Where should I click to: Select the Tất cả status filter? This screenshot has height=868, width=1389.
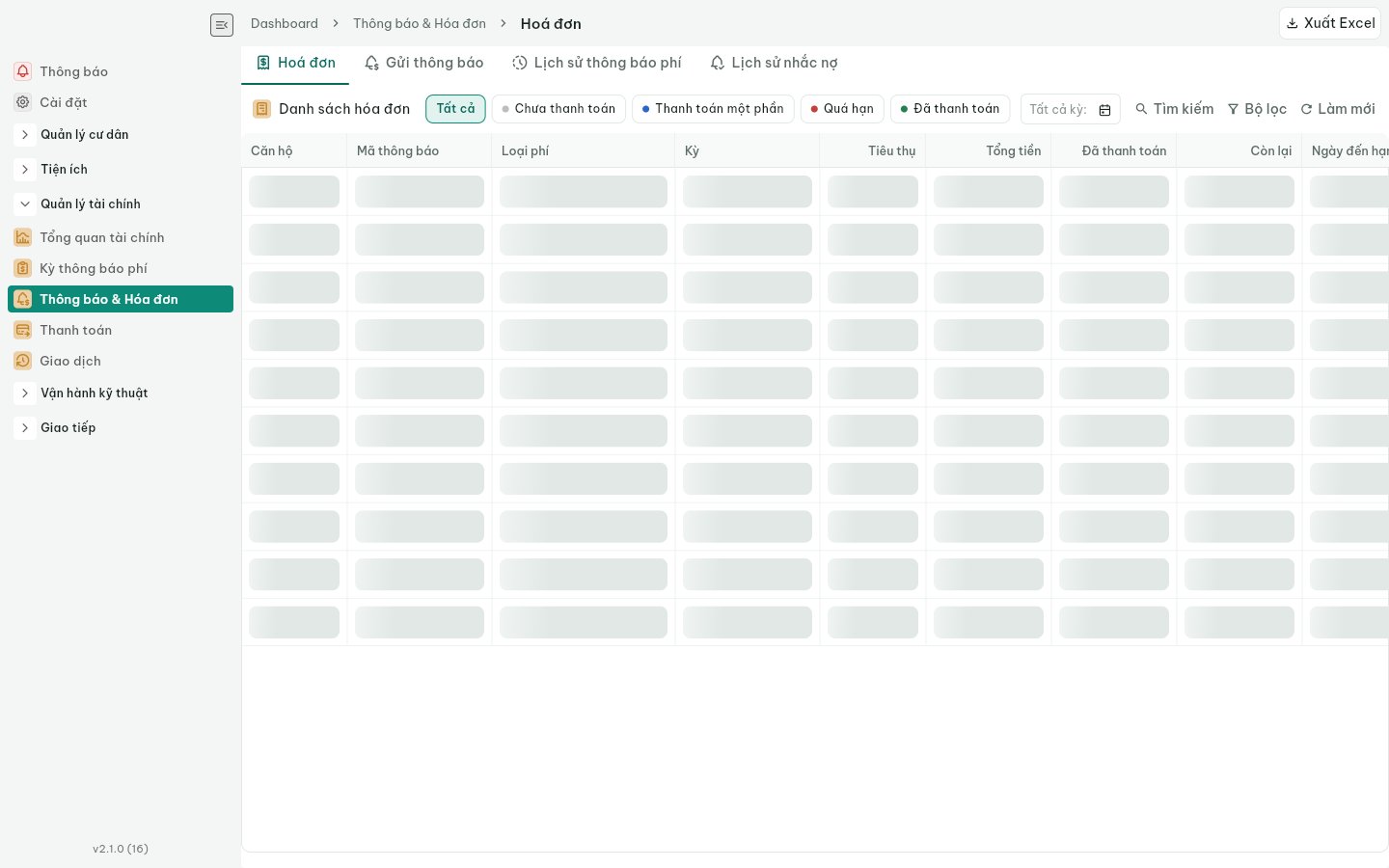(455, 109)
